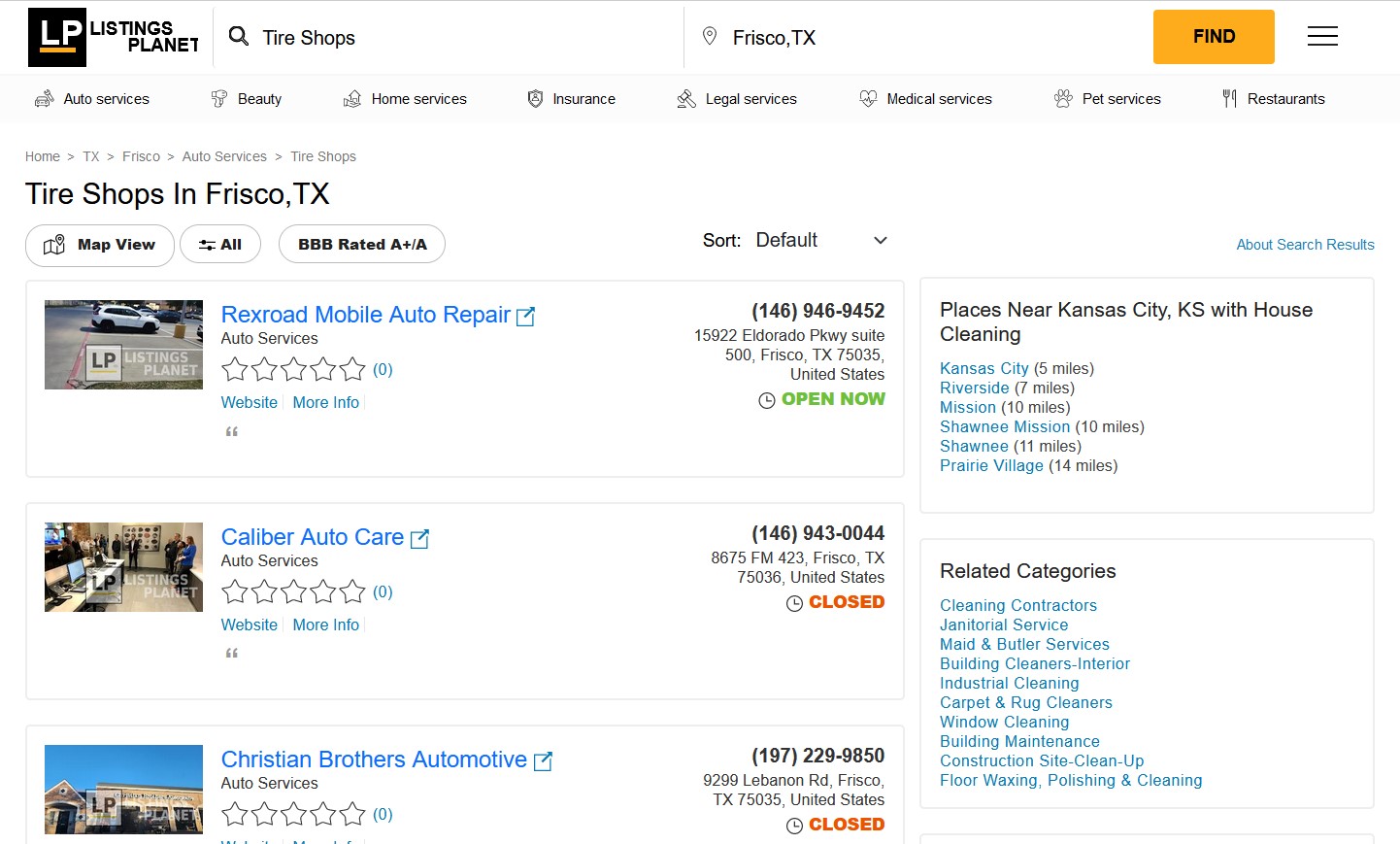Click the search magnifier icon
This screenshot has height=844, width=1400.
coord(238,37)
